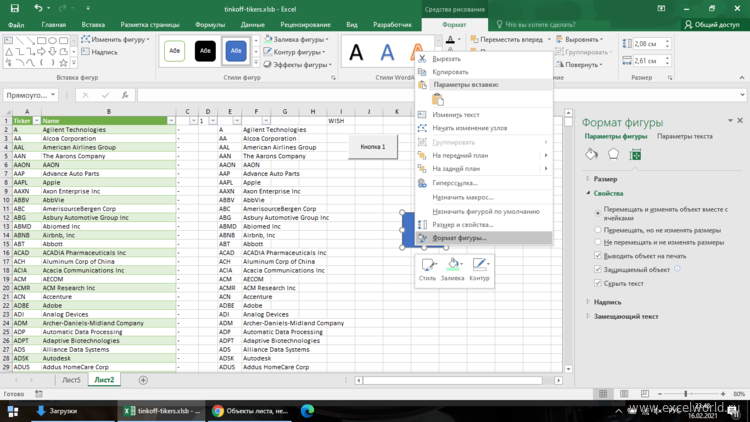The height and width of the screenshot is (422, 750).
Task: Click Общий доступ share button
Action: [712, 24]
